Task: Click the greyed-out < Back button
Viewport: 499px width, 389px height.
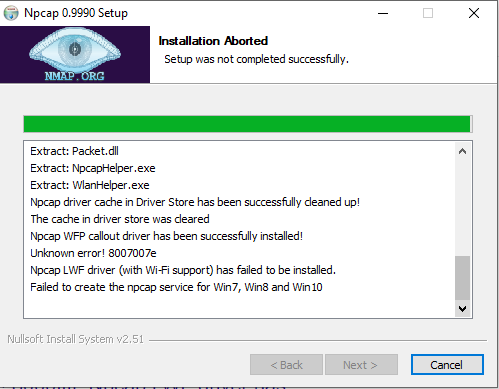Action: [x=286, y=365]
